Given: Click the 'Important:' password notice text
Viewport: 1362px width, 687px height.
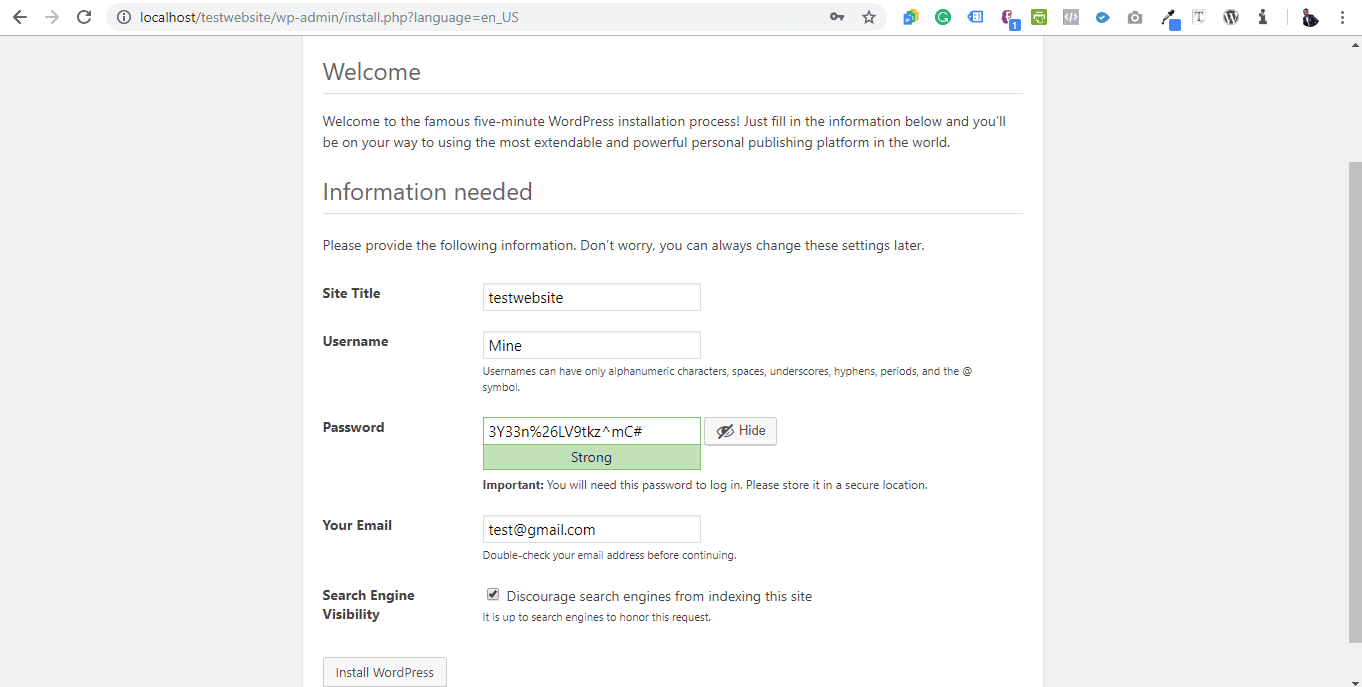Looking at the screenshot, I should click(x=705, y=485).
